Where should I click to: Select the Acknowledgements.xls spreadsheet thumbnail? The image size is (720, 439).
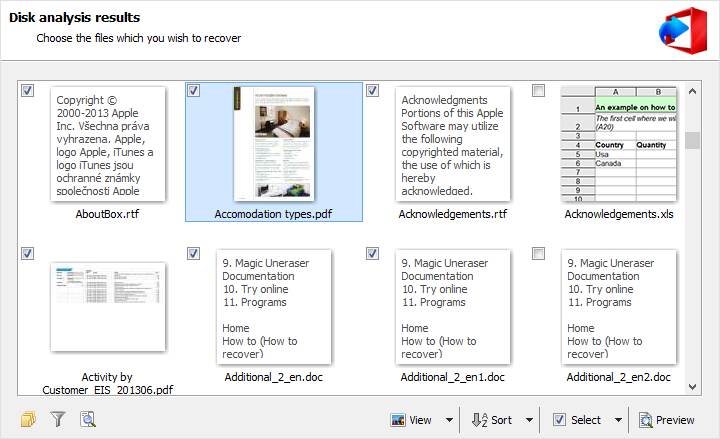click(619, 144)
